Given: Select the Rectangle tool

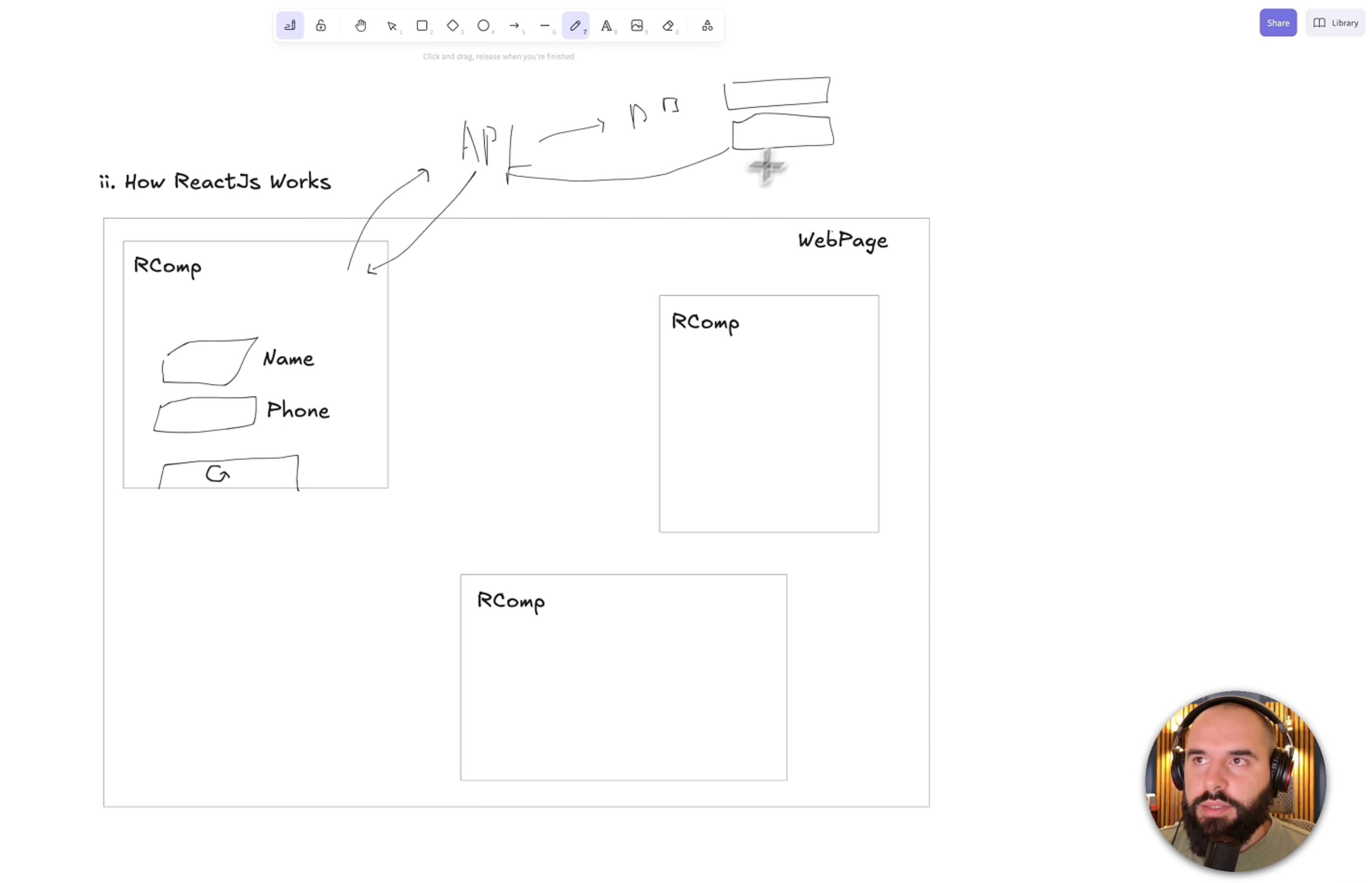Looking at the screenshot, I should pos(422,26).
